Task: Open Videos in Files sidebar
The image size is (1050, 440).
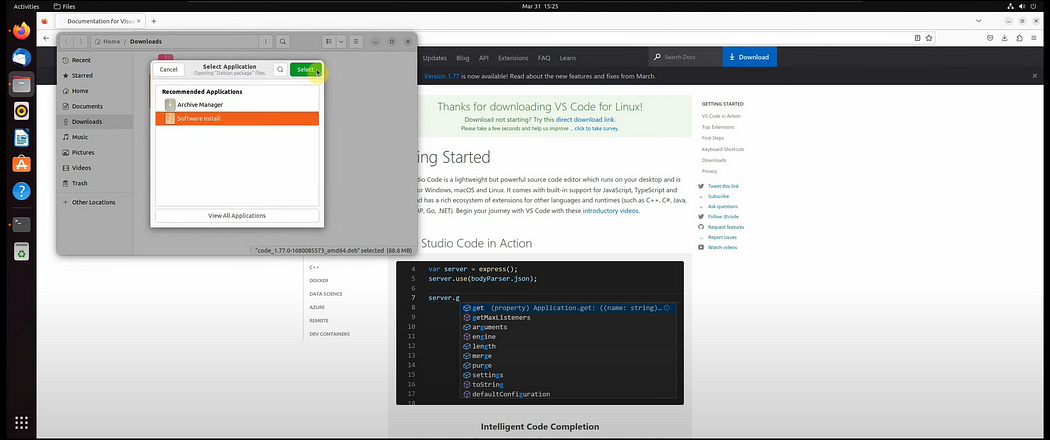Action: coord(94,168)
